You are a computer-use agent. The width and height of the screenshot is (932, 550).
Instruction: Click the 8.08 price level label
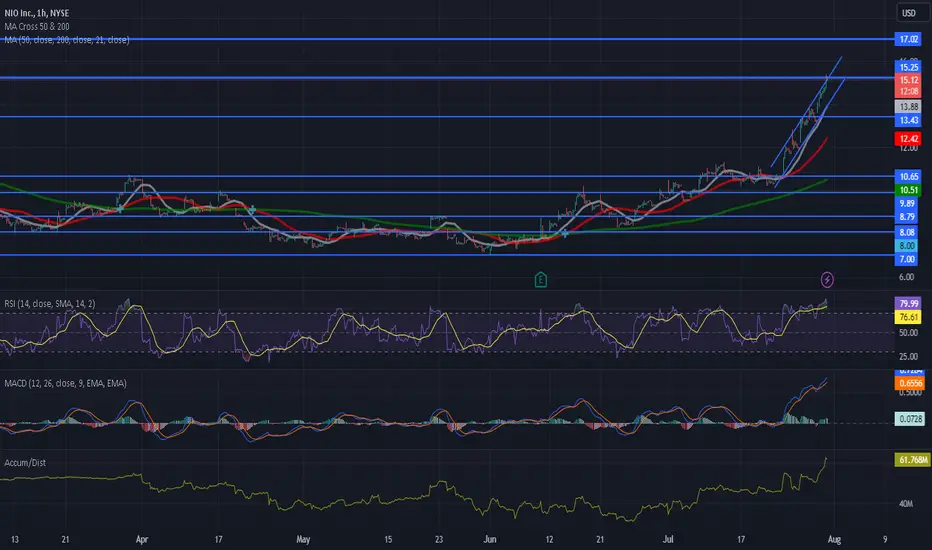pyautogui.click(x=907, y=232)
